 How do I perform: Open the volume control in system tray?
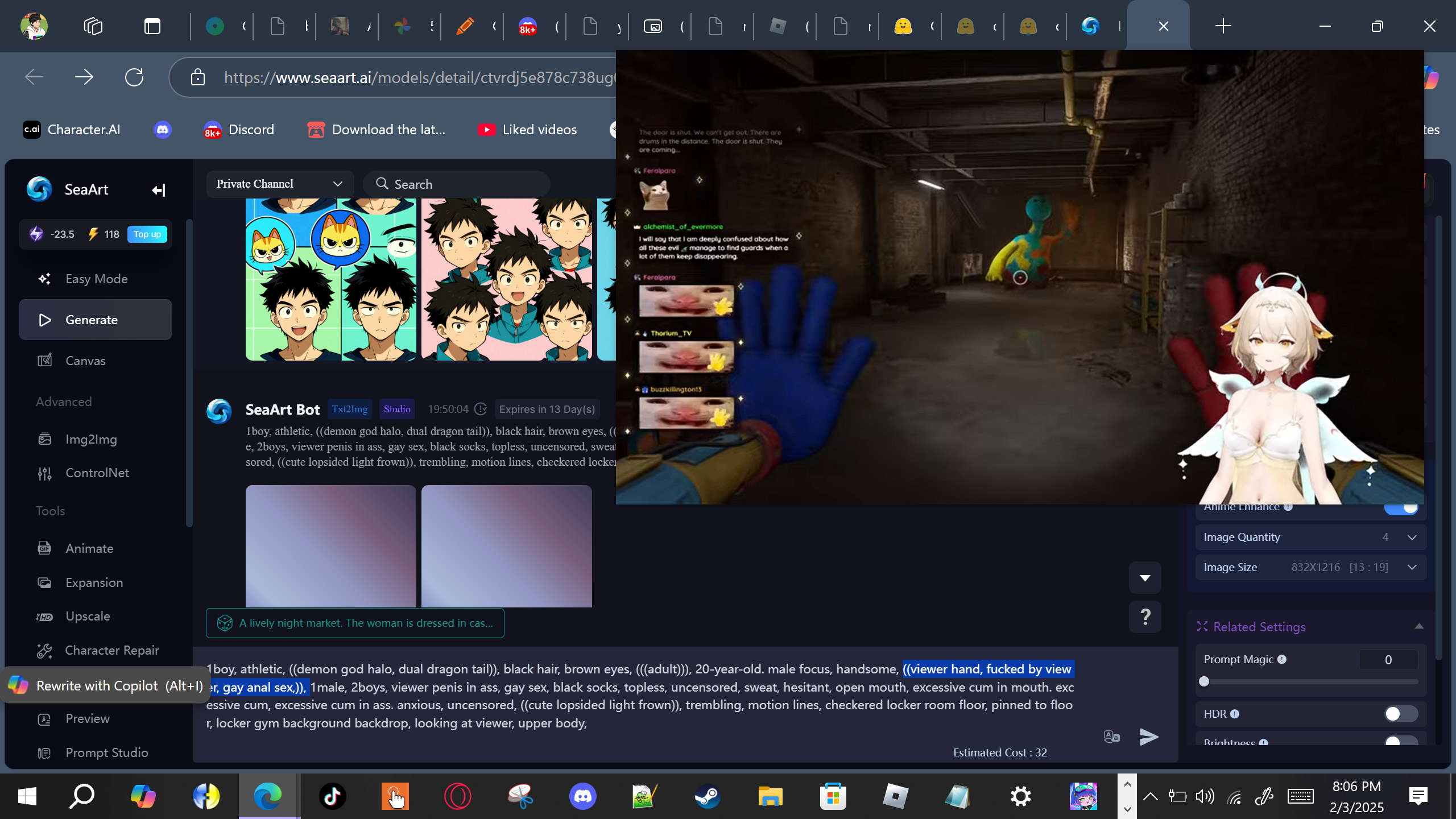click(x=1205, y=796)
